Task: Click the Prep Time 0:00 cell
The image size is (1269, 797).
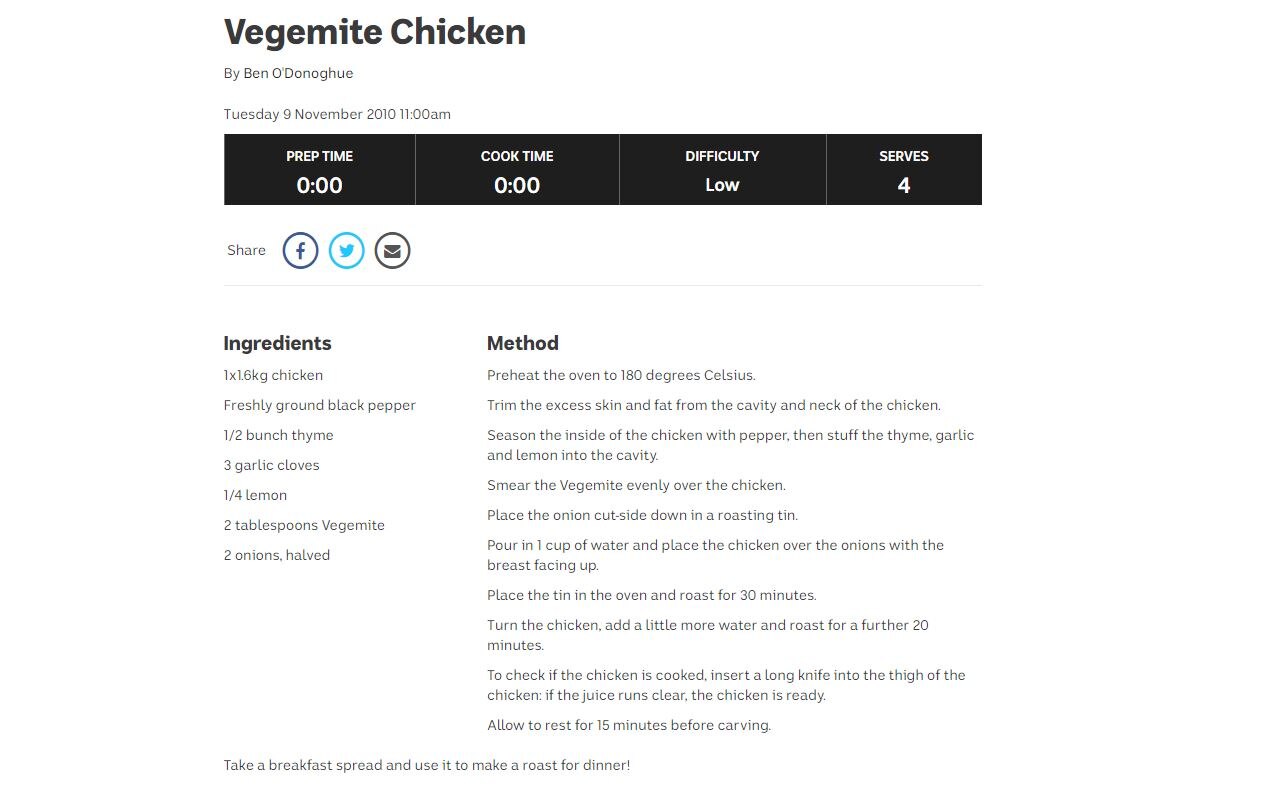Action: coord(319,170)
